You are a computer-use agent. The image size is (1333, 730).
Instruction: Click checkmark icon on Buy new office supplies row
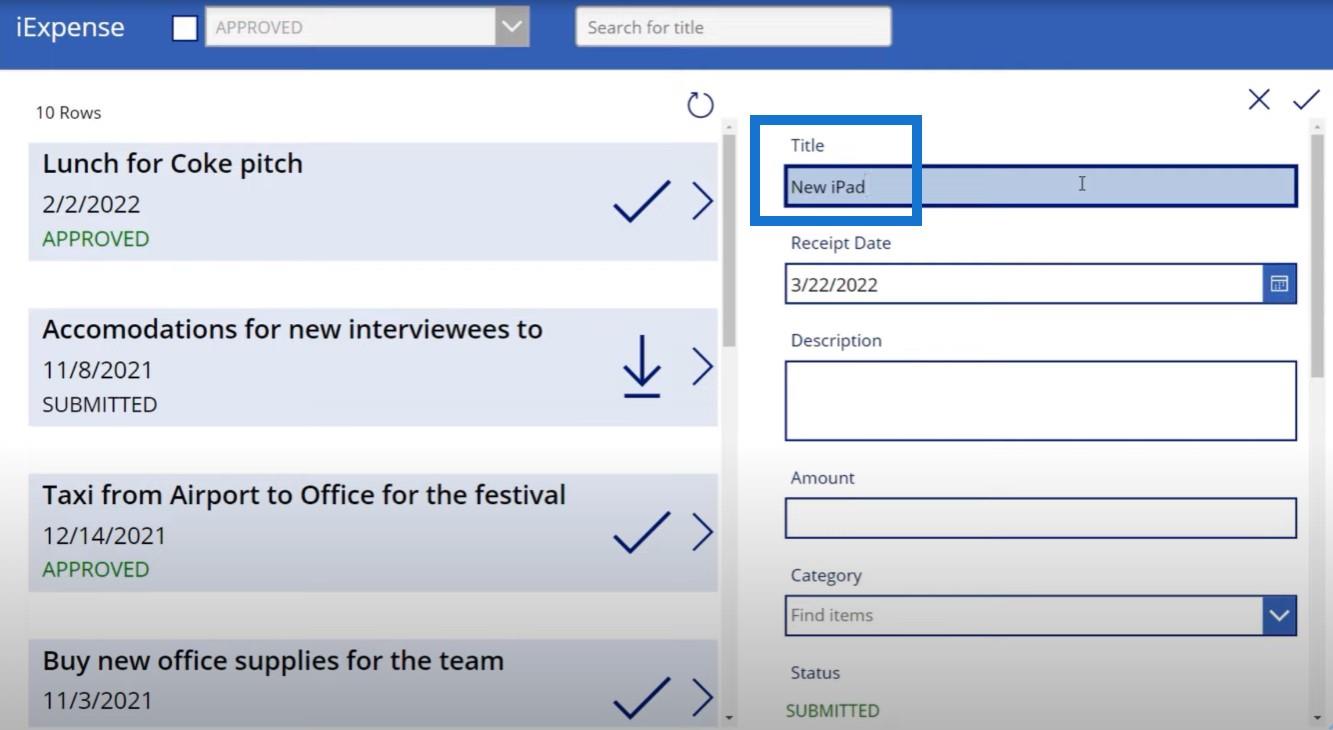641,697
